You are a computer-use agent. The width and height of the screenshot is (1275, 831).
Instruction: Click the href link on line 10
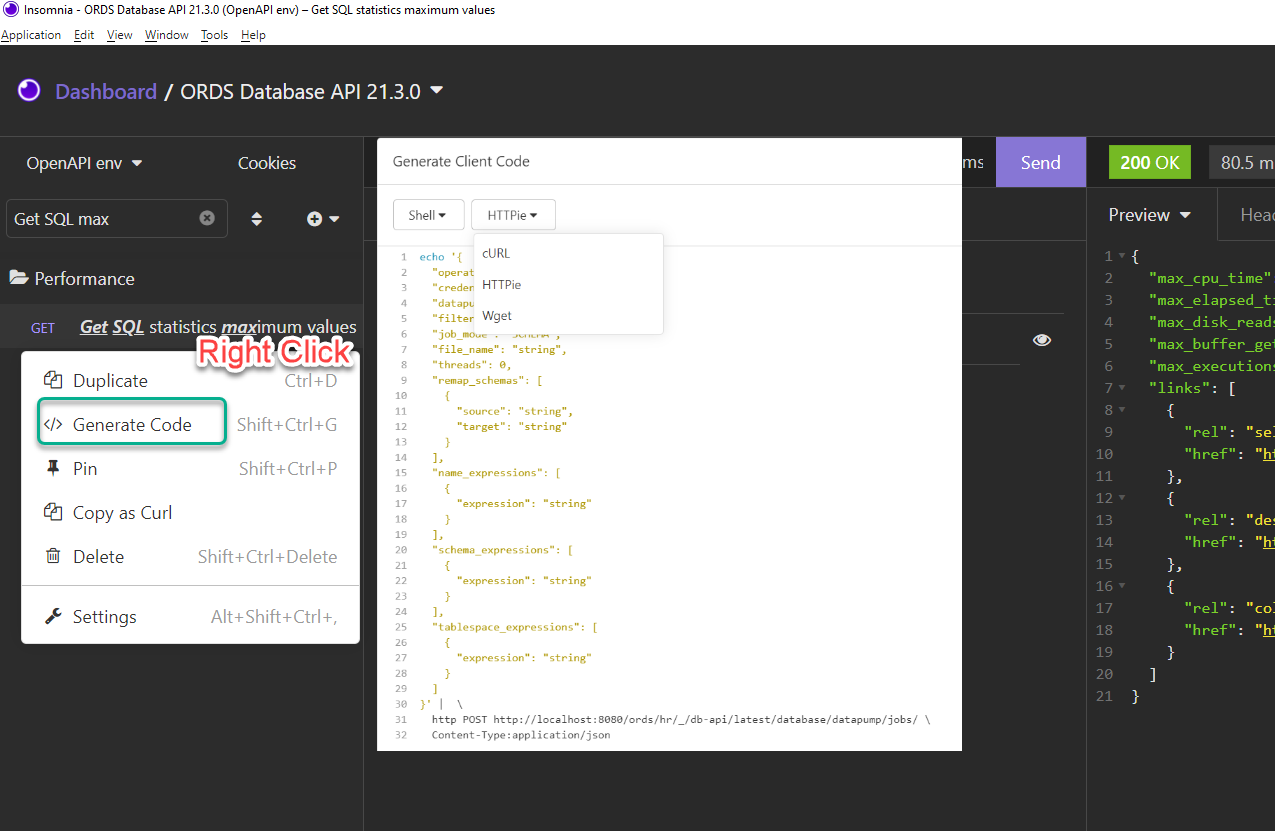point(1267,454)
